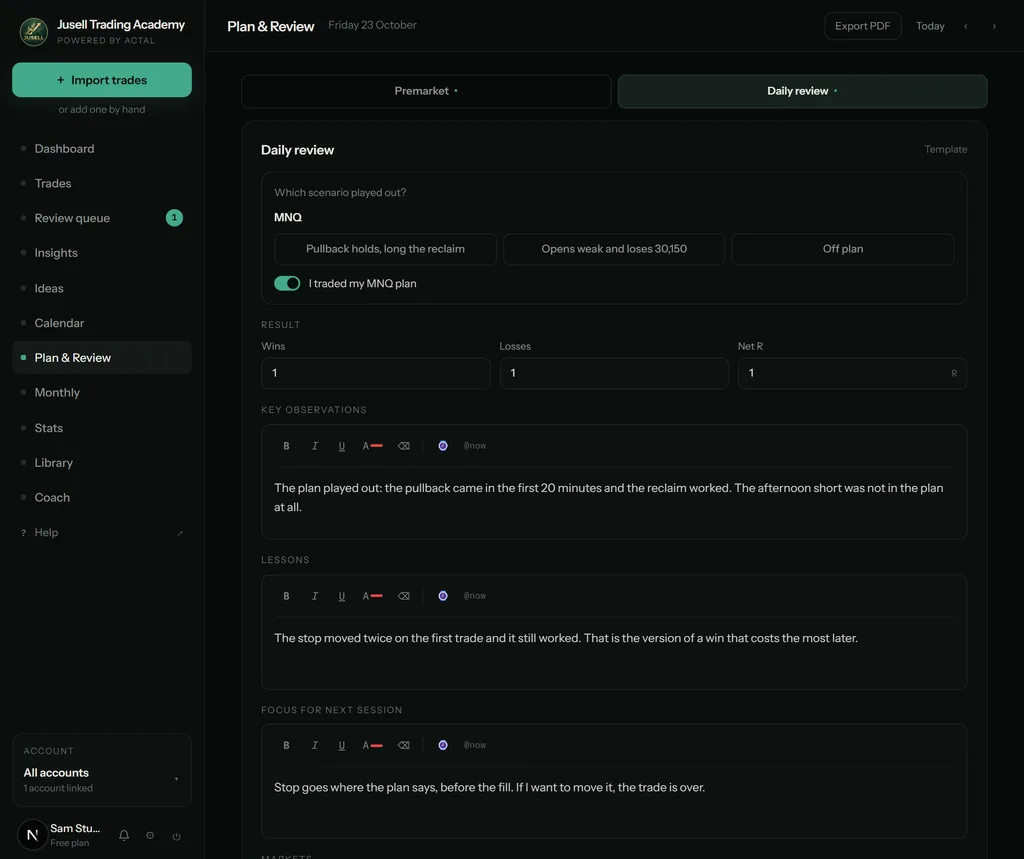Underline text in Focus for Next Session editor
Image resolution: width=1024 pixels, height=859 pixels.
(342, 745)
